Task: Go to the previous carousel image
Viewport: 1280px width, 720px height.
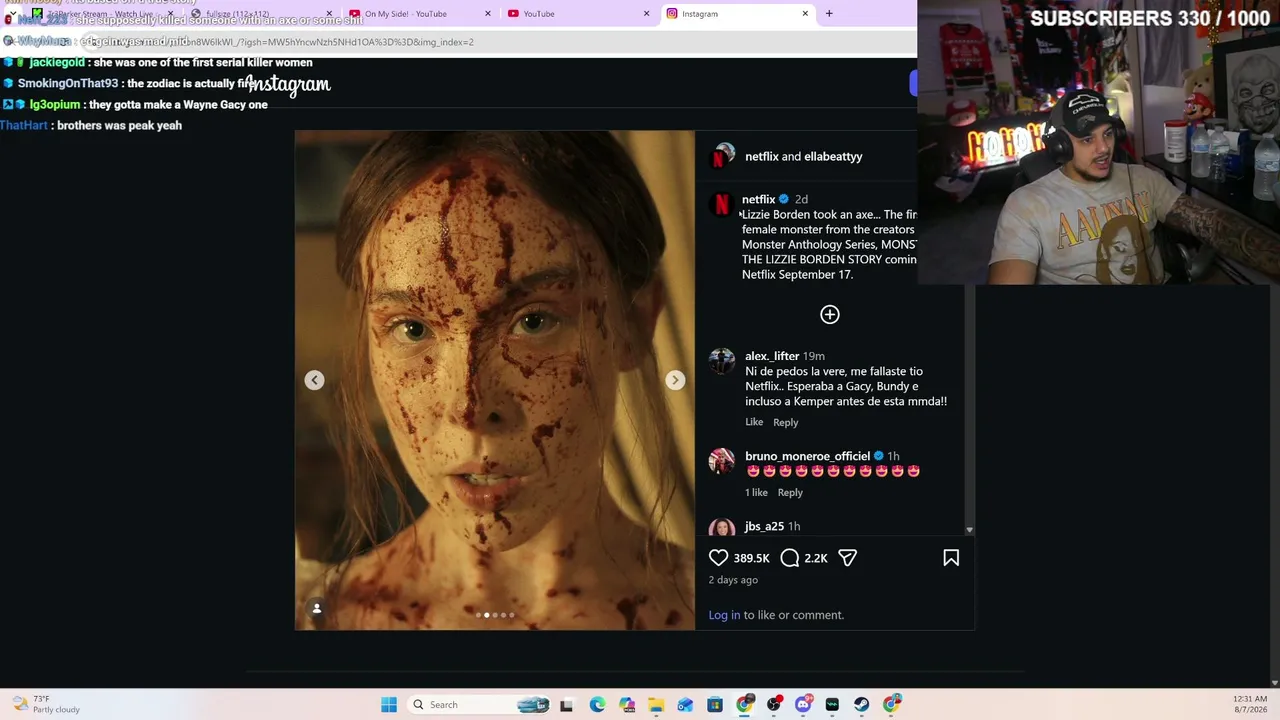Action: click(314, 380)
